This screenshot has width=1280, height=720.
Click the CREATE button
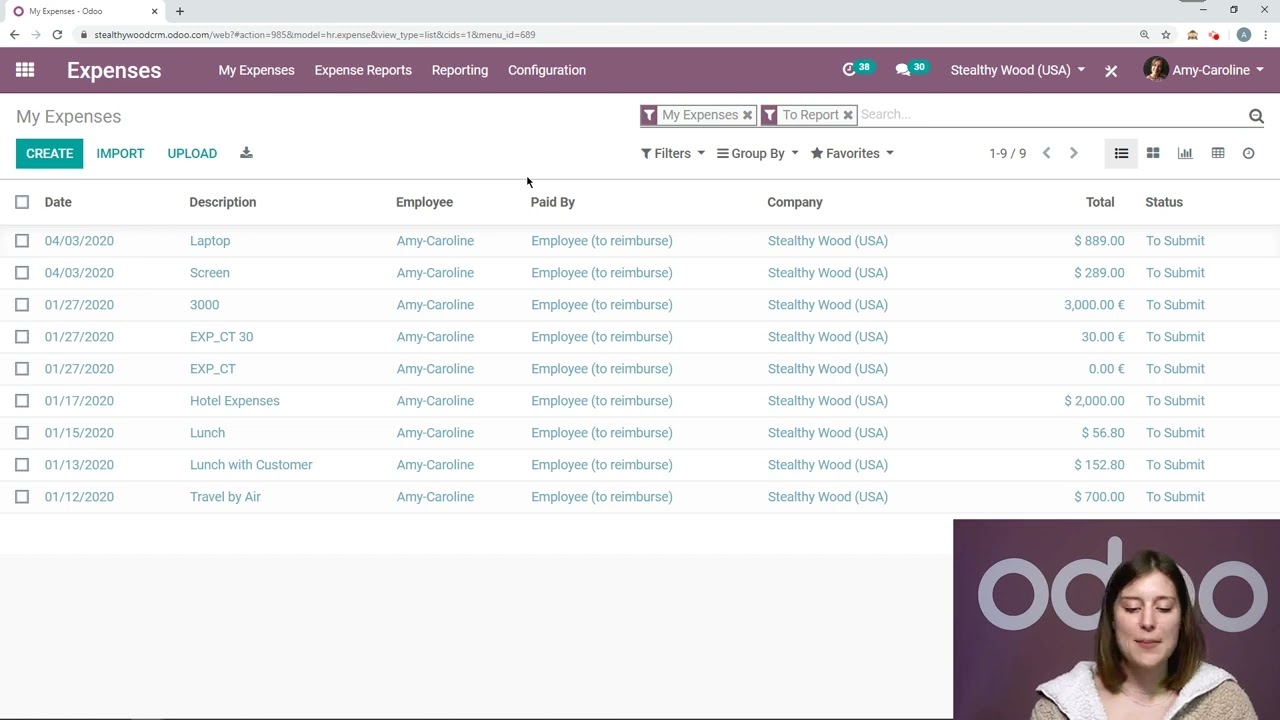point(49,153)
